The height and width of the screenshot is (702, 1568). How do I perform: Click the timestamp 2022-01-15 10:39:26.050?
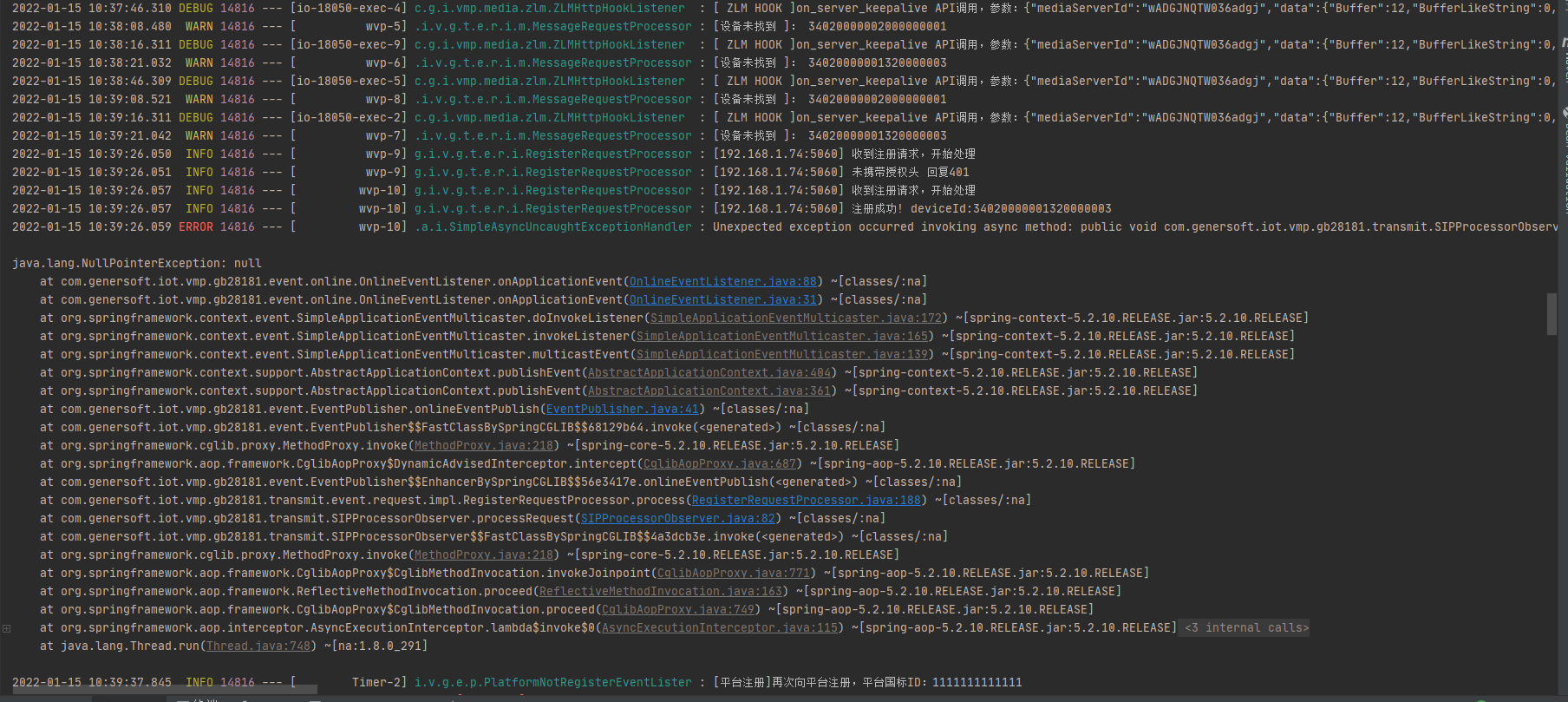tap(92, 154)
